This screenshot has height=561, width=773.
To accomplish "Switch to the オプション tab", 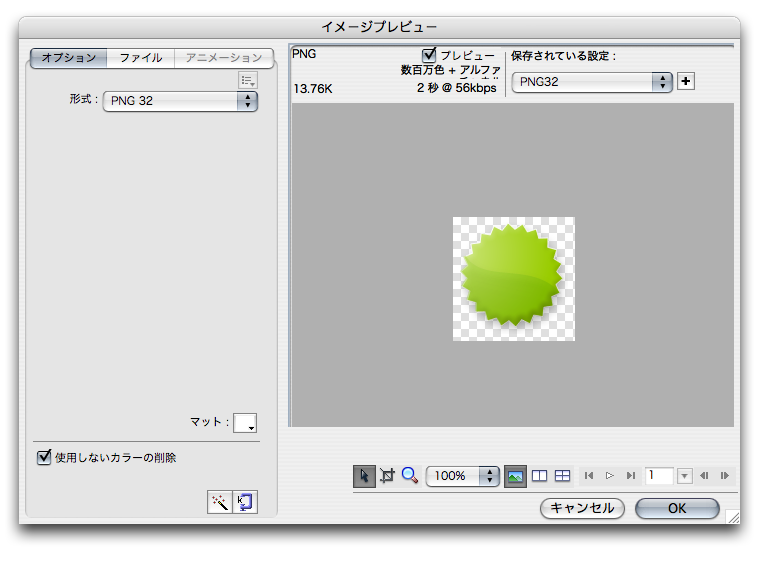I will (x=69, y=58).
